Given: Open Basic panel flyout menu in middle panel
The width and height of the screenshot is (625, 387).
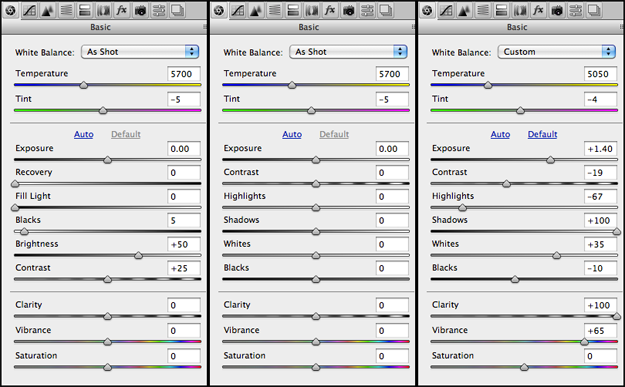Looking at the screenshot, I should point(413,27).
